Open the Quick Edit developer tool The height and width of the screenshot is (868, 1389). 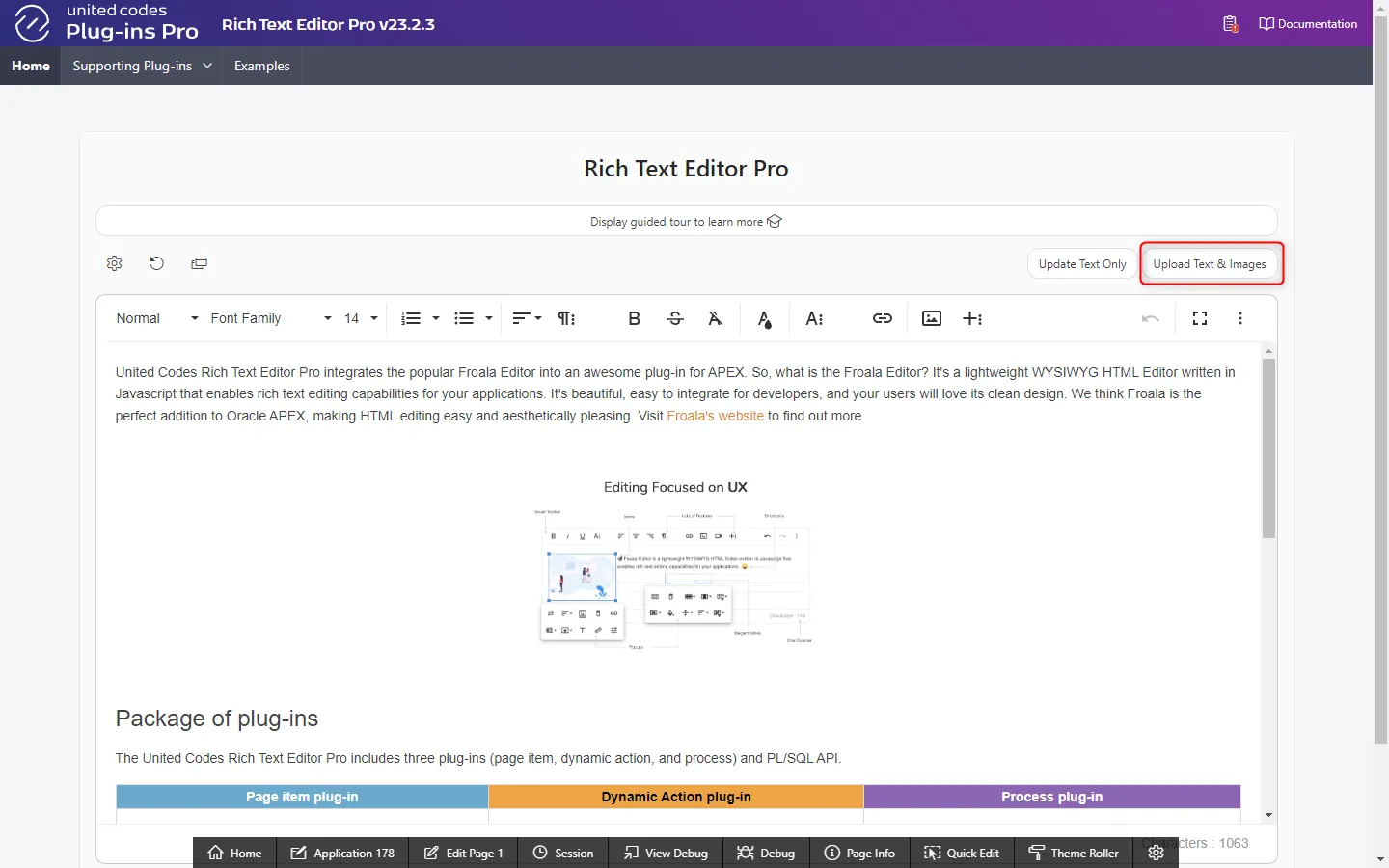pos(962,853)
